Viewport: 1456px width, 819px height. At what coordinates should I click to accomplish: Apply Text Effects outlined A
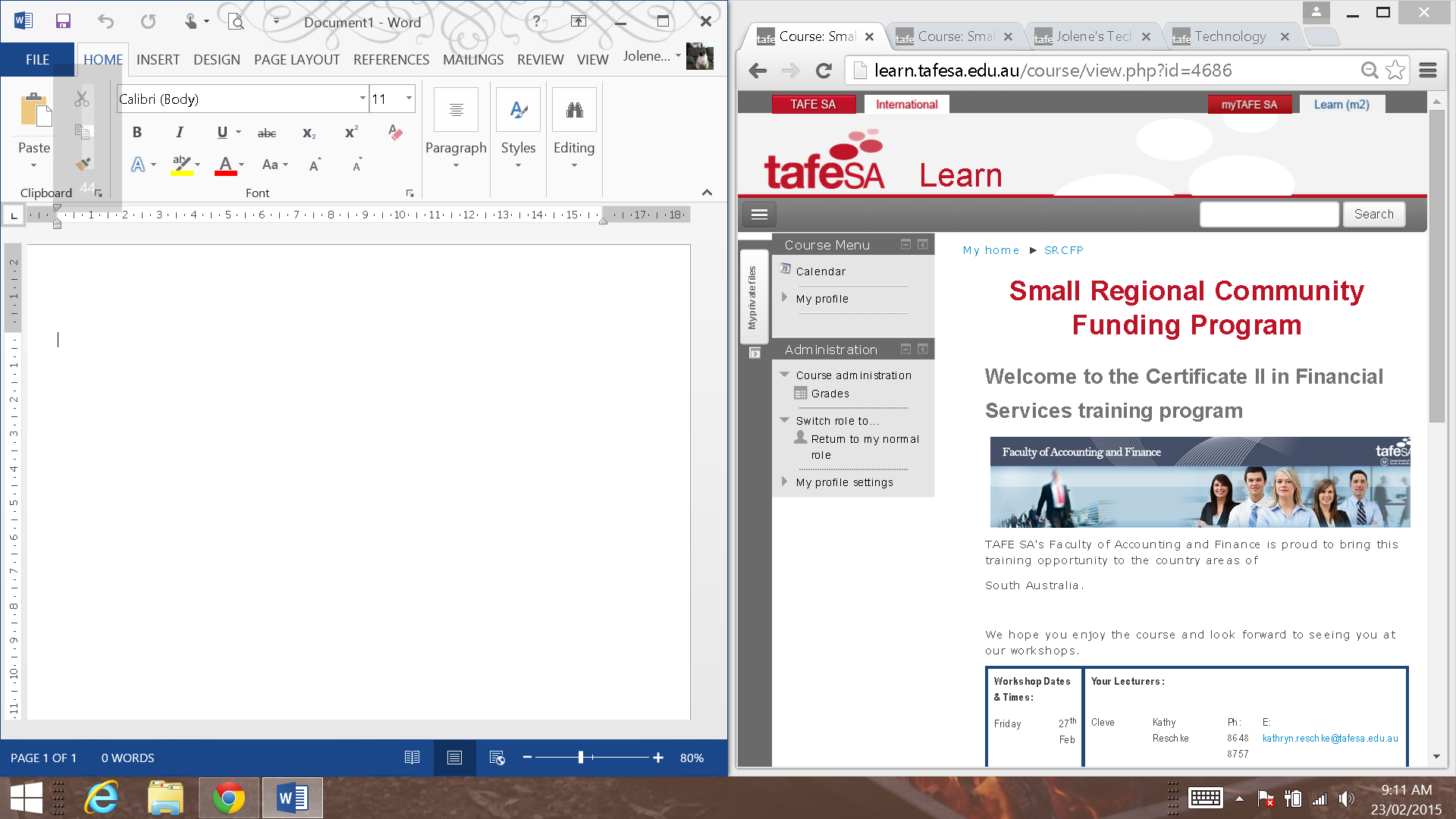(138, 164)
